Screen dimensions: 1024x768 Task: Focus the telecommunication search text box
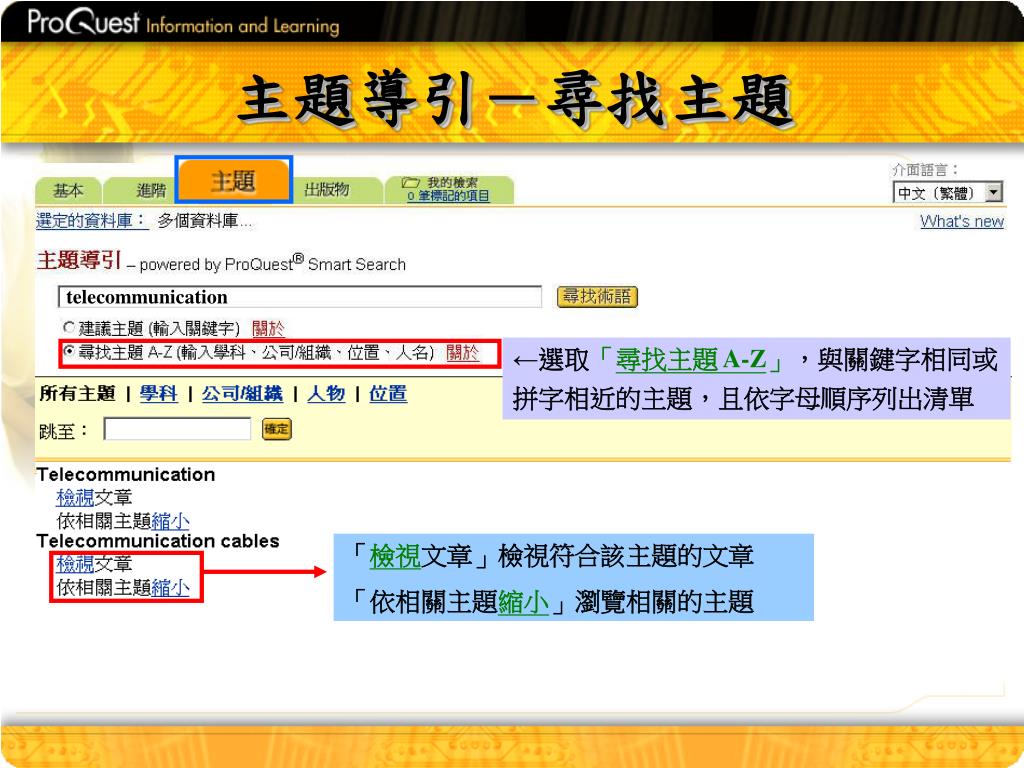[300, 297]
